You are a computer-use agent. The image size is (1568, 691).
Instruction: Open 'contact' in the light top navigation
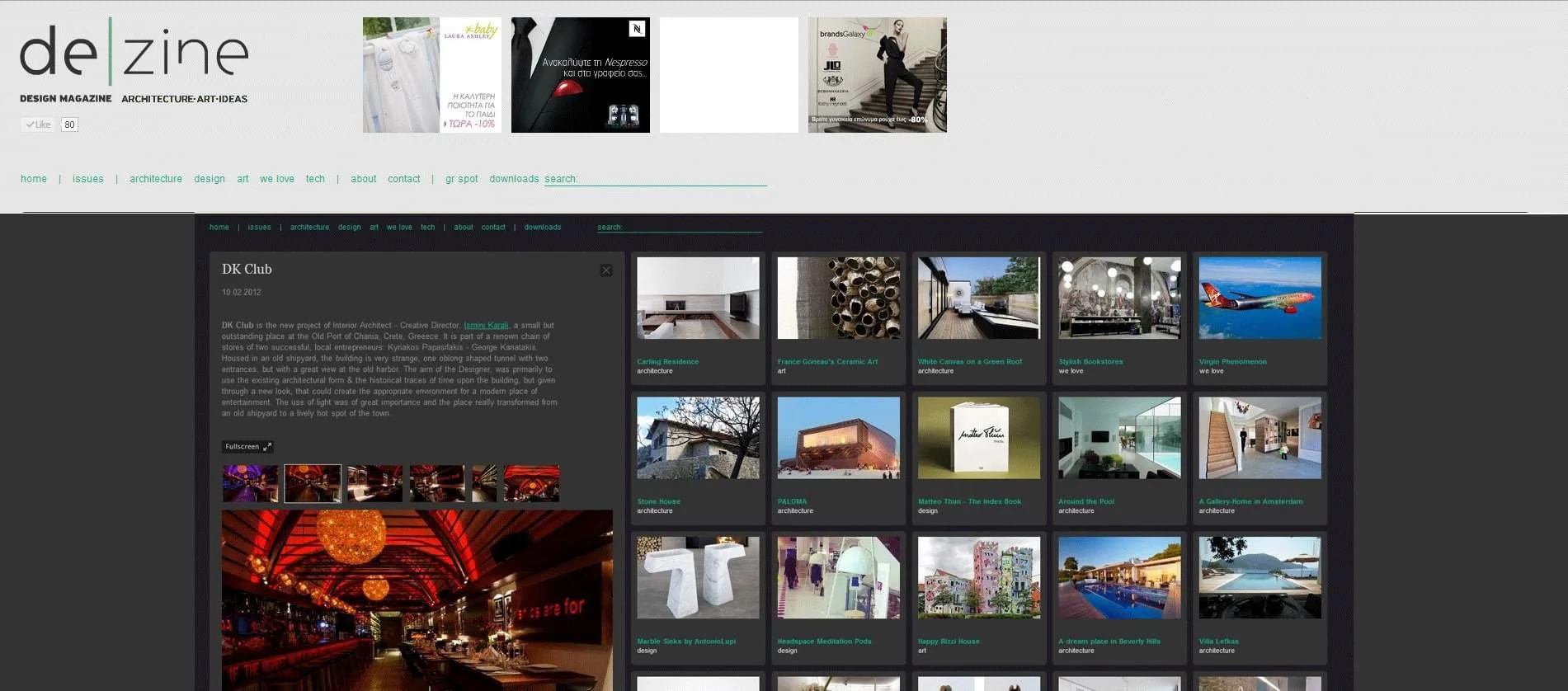(404, 179)
